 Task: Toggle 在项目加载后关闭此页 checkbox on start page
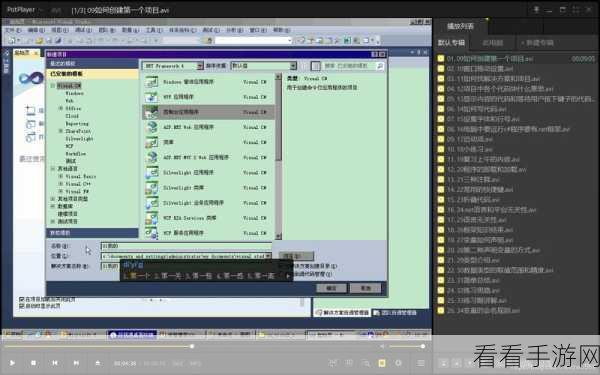tap(21, 299)
